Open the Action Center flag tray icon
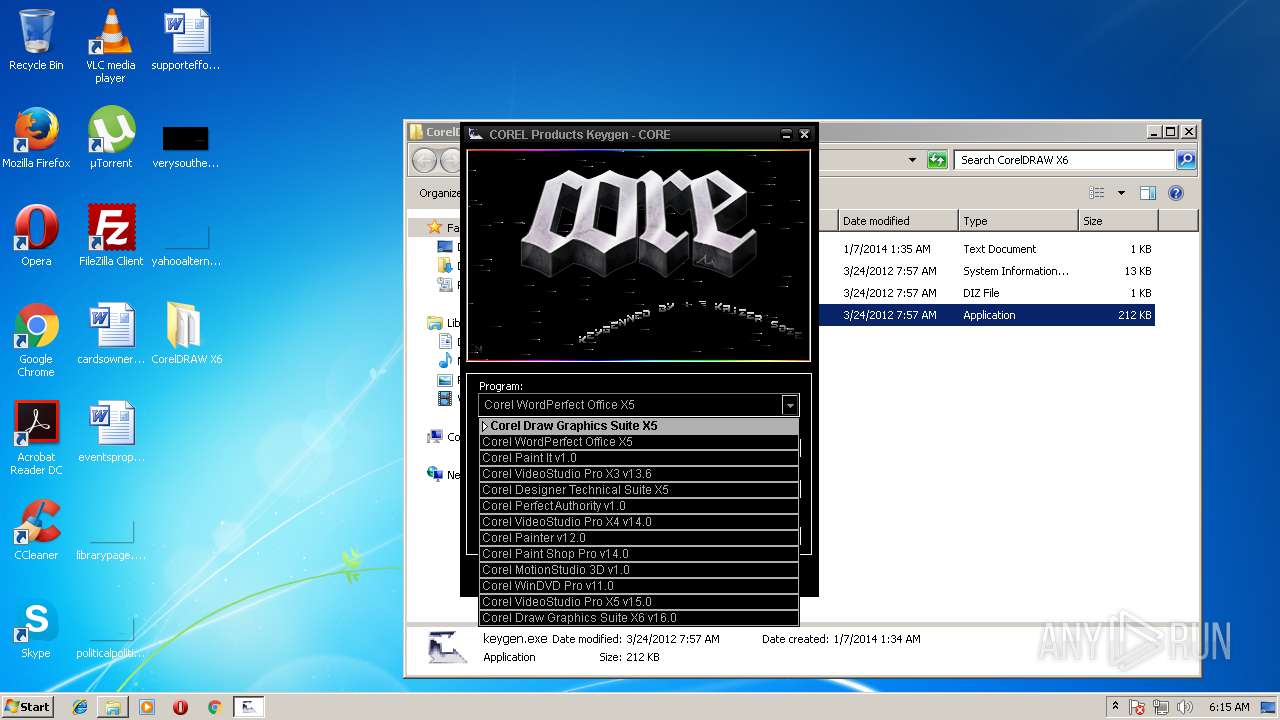 (1138, 707)
